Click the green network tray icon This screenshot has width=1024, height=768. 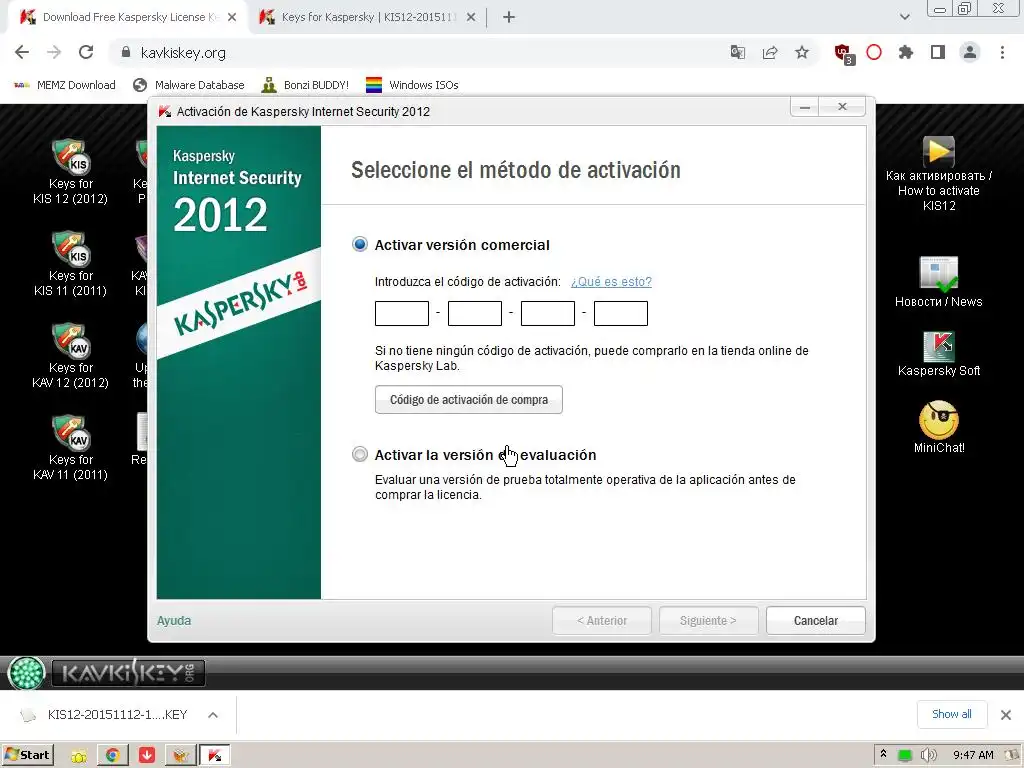pos(904,756)
